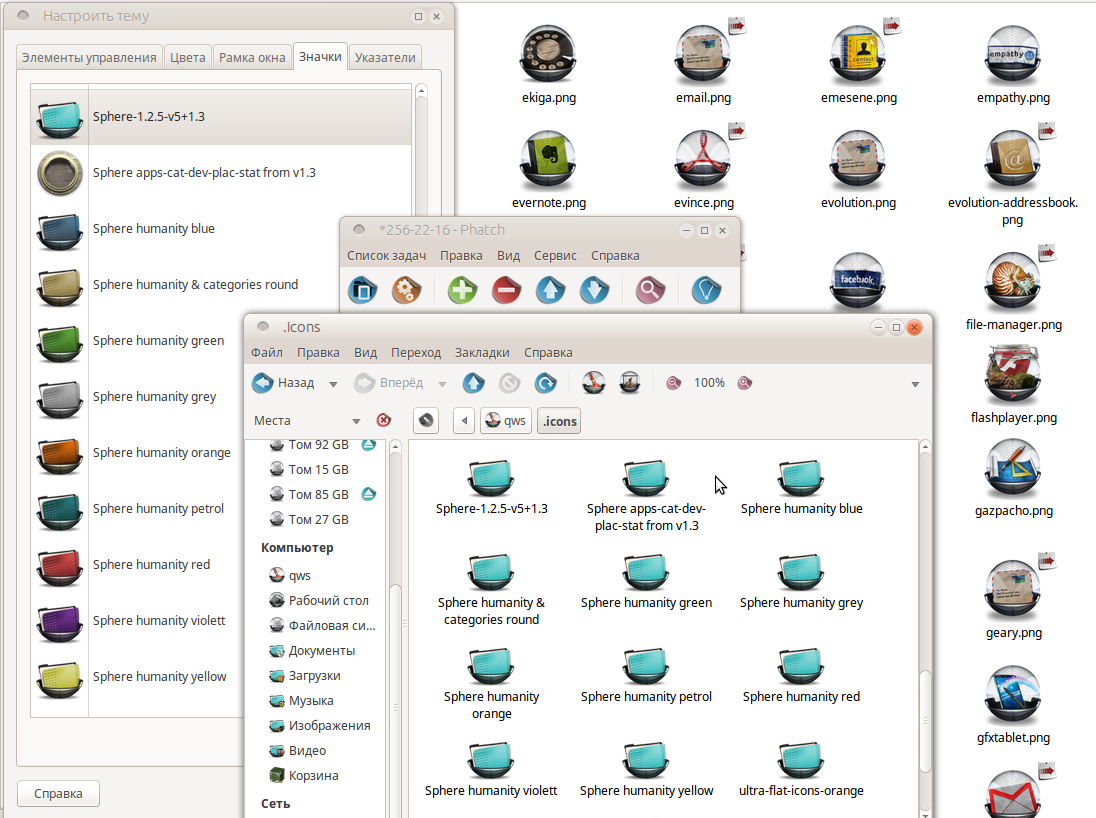The width and height of the screenshot is (1096, 818).
Task: Open Sphere humanity petrol folder in .icons window
Action: (646, 676)
